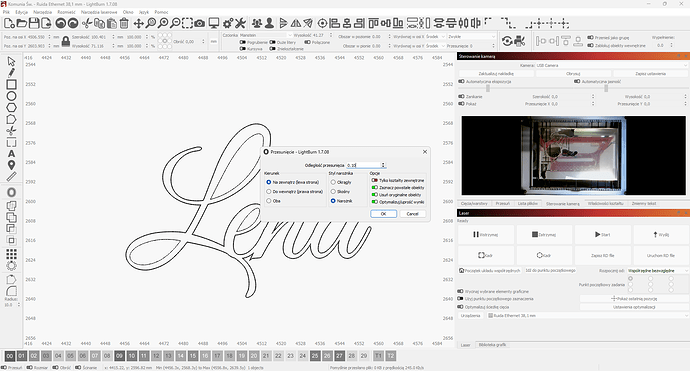Open the device settings wrench icon

point(240,23)
